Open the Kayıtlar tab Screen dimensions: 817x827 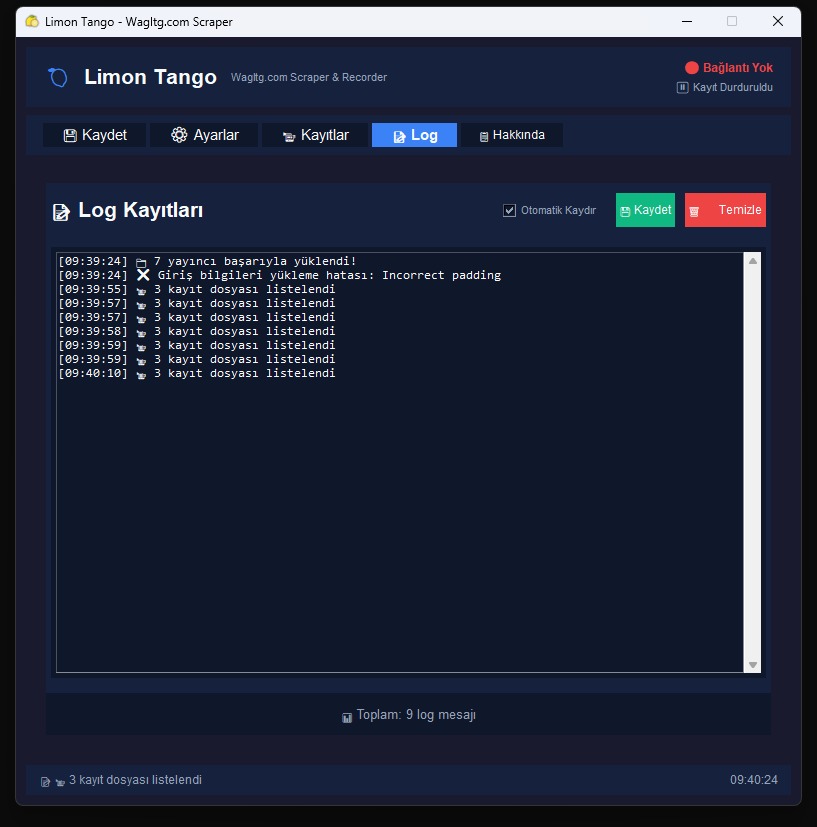click(315, 135)
